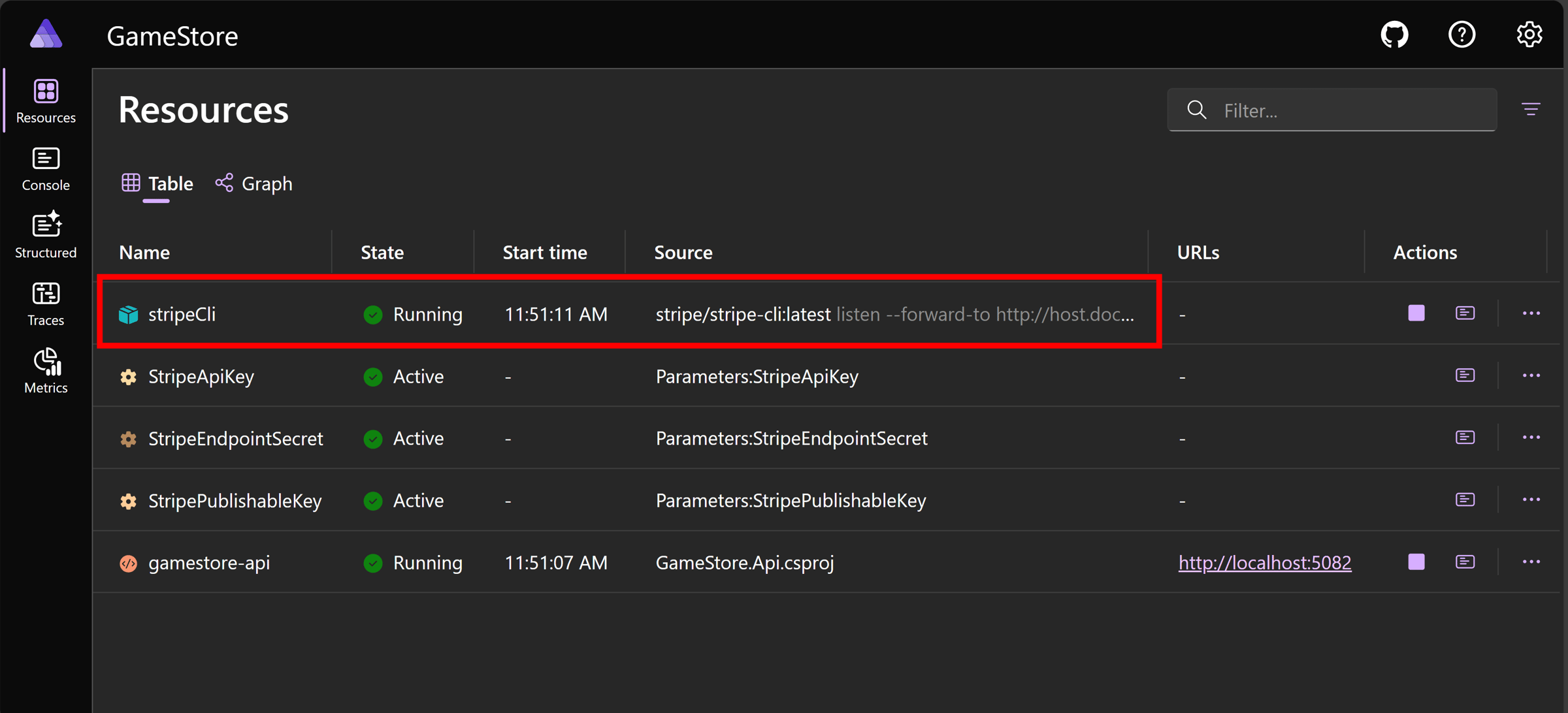Image resolution: width=1568 pixels, height=713 pixels.
Task: Switch to the Table view tab
Action: click(x=157, y=183)
